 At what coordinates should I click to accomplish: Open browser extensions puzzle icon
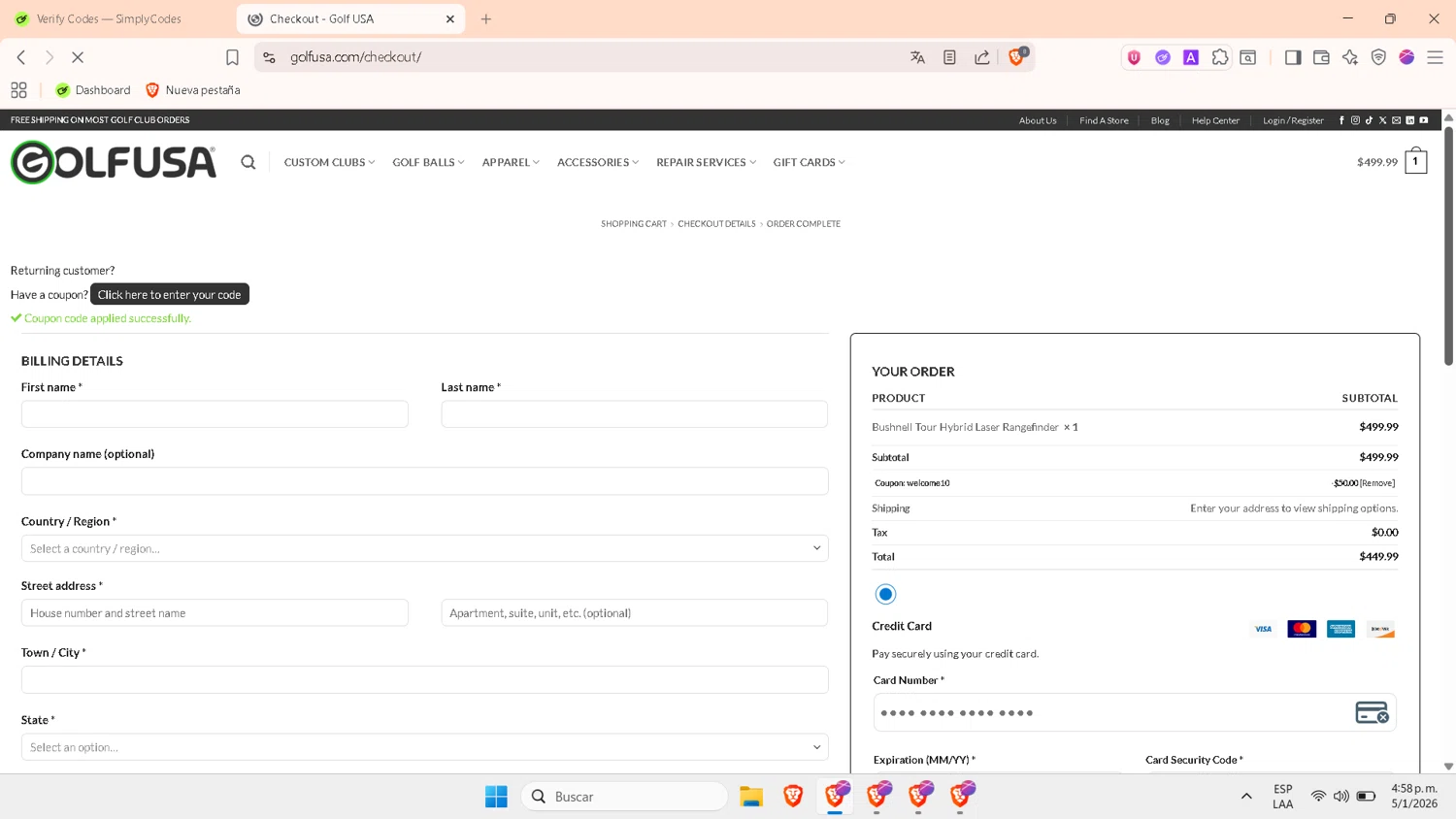pyautogui.click(x=1220, y=57)
